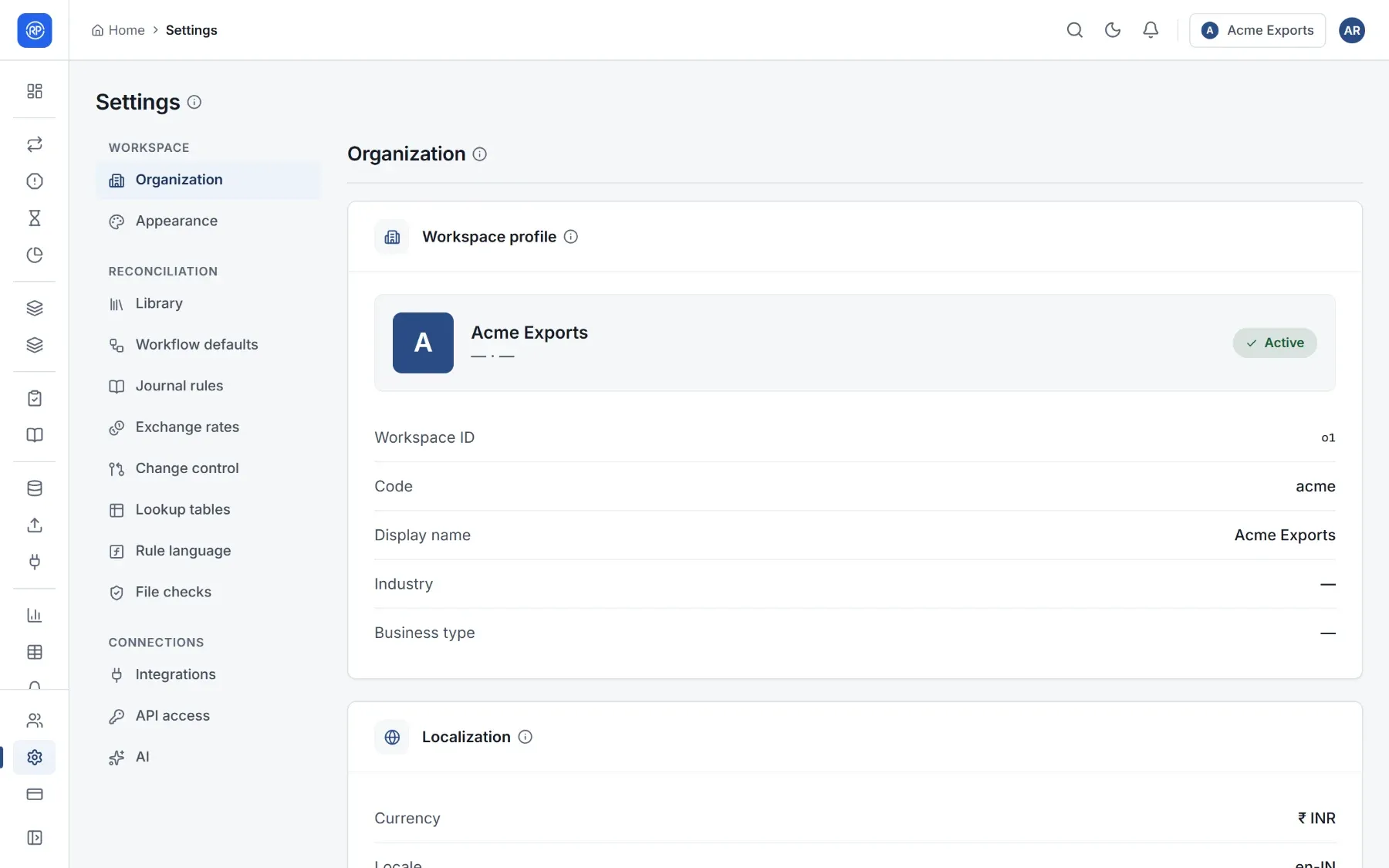Open Workflow defaults settings
1389x868 pixels.
[x=208, y=345]
